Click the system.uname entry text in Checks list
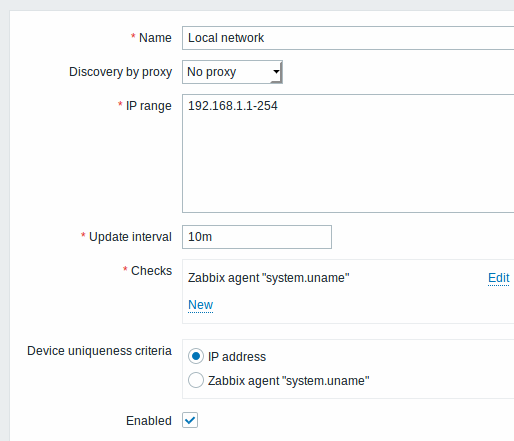 point(269,278)
